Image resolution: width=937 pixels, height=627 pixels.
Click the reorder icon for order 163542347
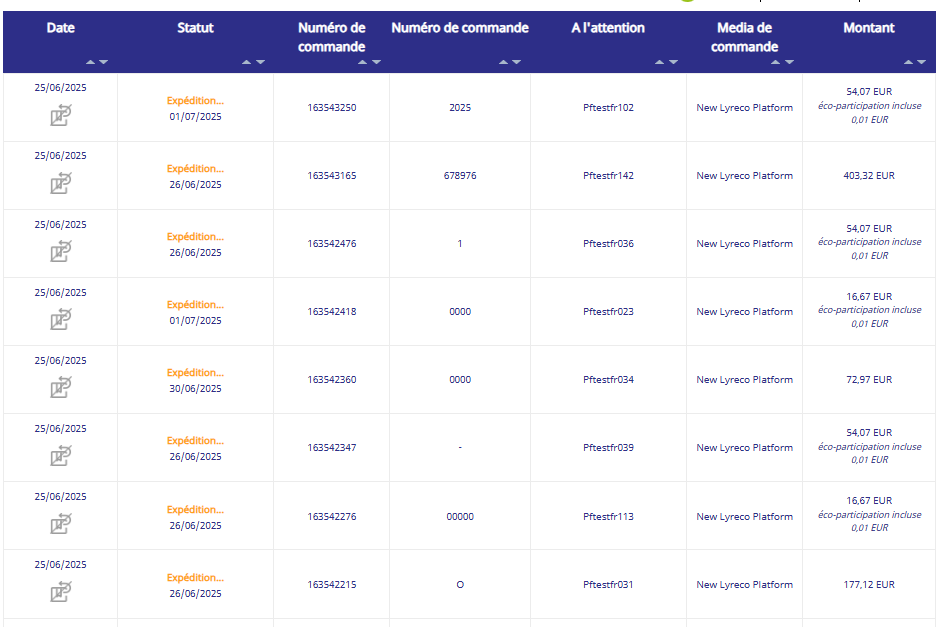pyautogui.click(x=61, y=456)
